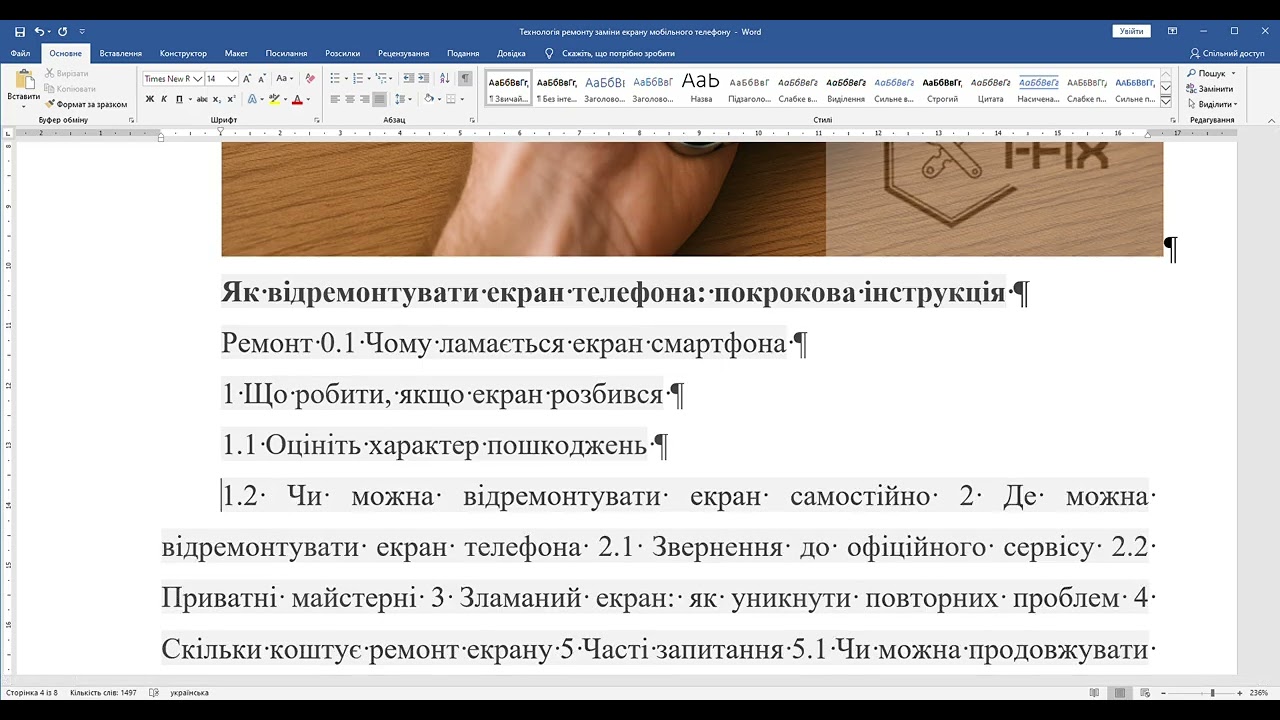Viewport: 1280px width, 720px height.
Task: Expand the Styles gallery with the More arrow
Action: 1165,100
